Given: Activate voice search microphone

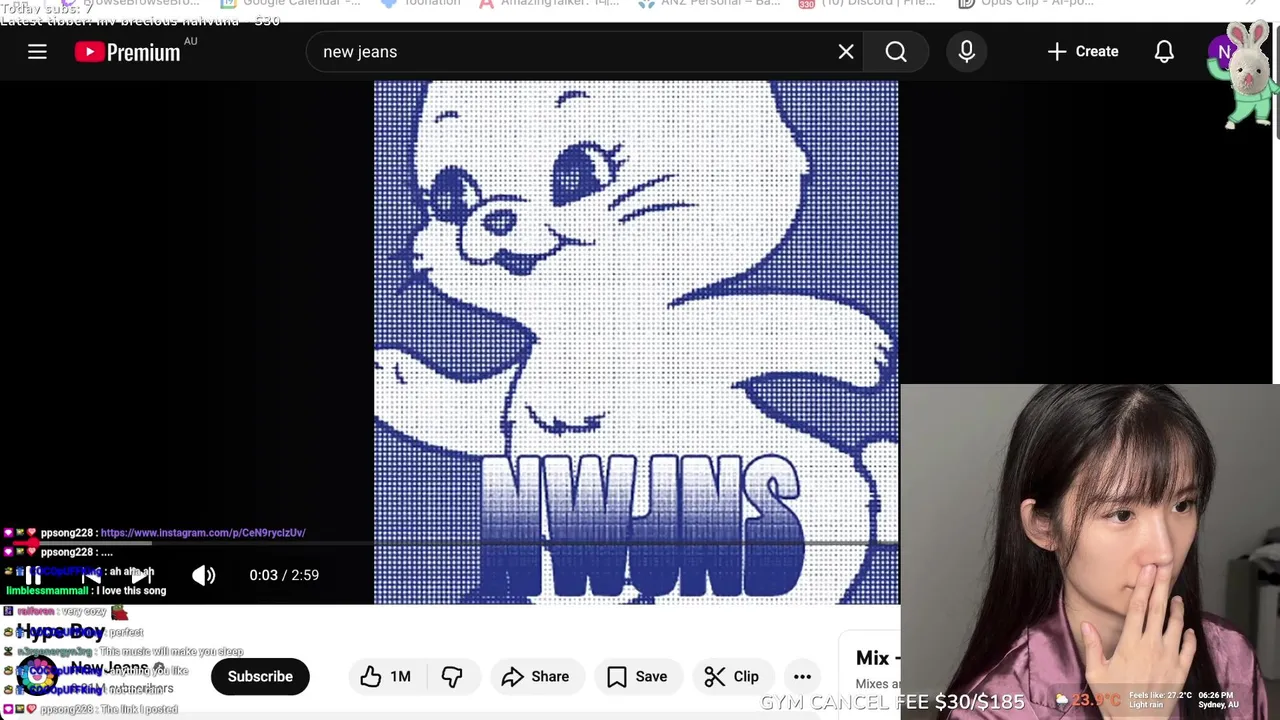Looking at the screenshot, I should click(967, 52).
